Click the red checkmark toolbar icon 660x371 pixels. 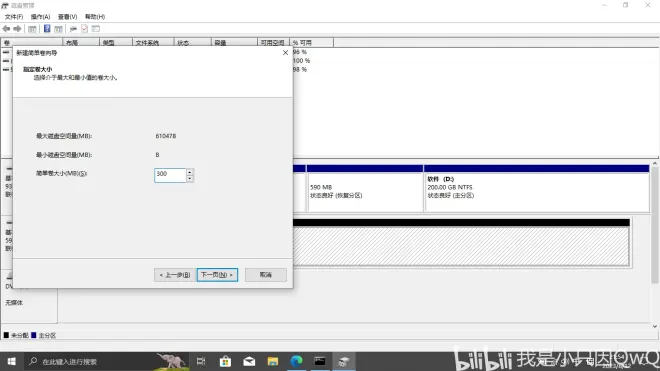[x=85, y=29]
